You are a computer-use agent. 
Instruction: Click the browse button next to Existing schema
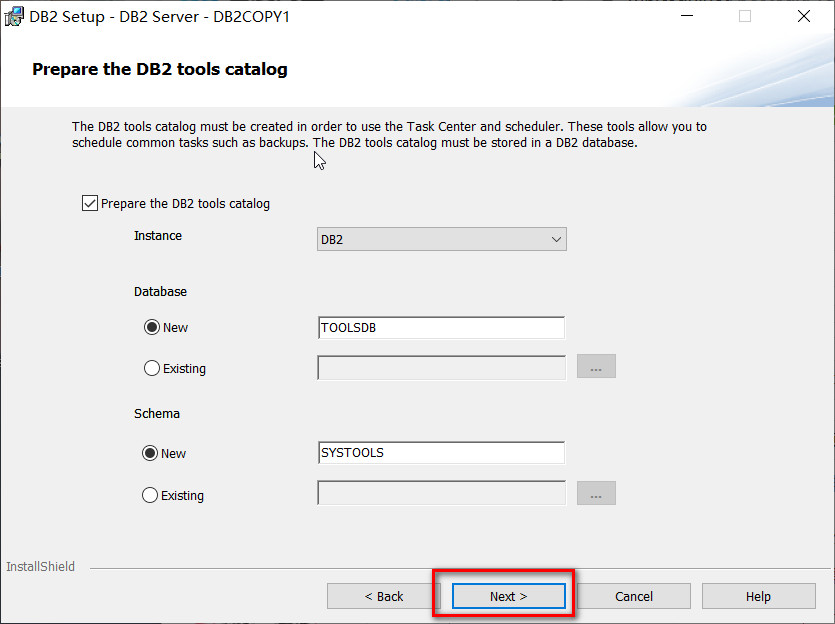point(596,493)
